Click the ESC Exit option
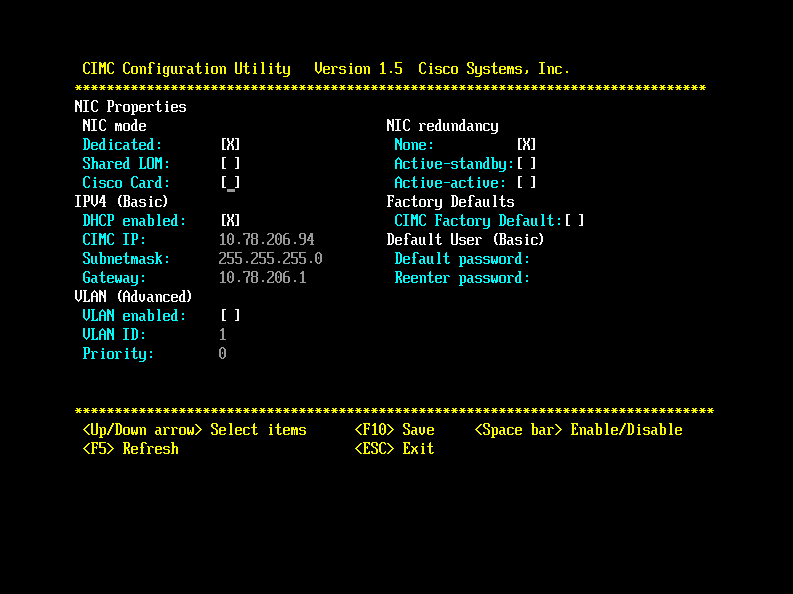This screenshot has width=793, height=594. (x=394, y=448)
